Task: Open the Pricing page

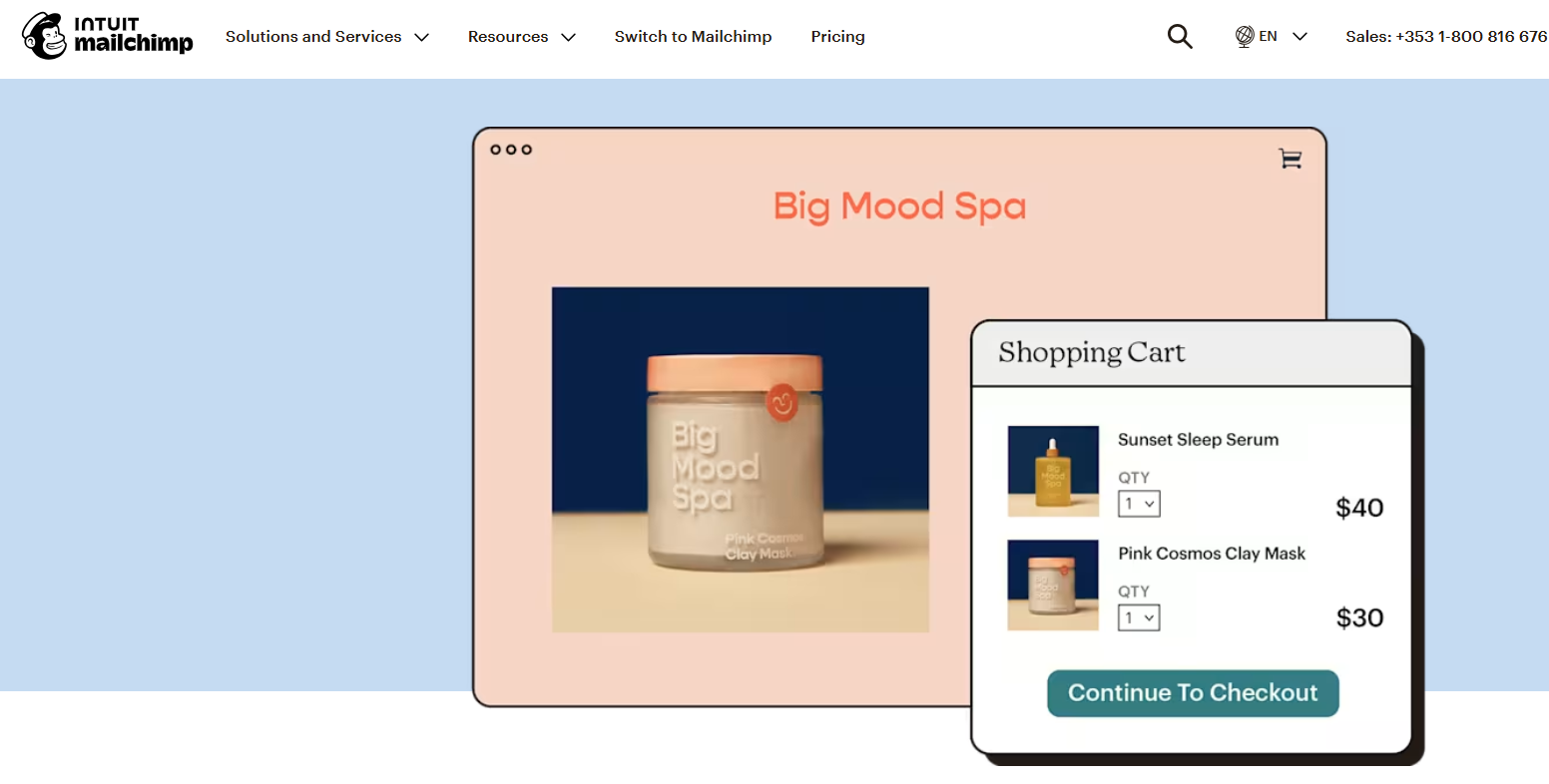Action: point(838,37)
